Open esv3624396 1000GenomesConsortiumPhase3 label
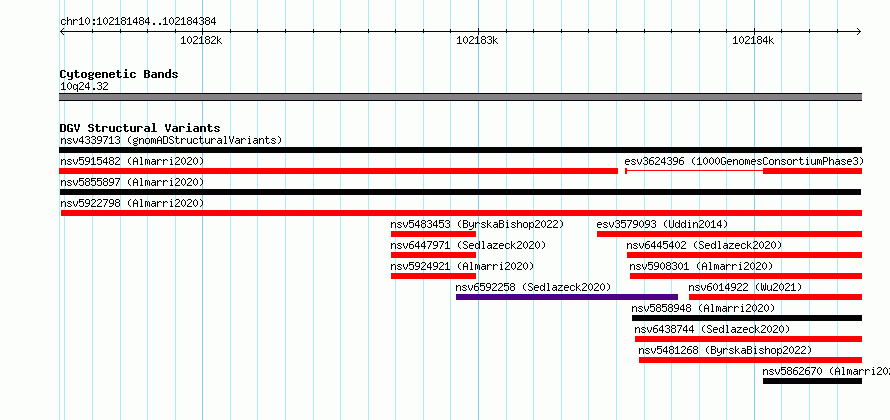 coord(744,161)
